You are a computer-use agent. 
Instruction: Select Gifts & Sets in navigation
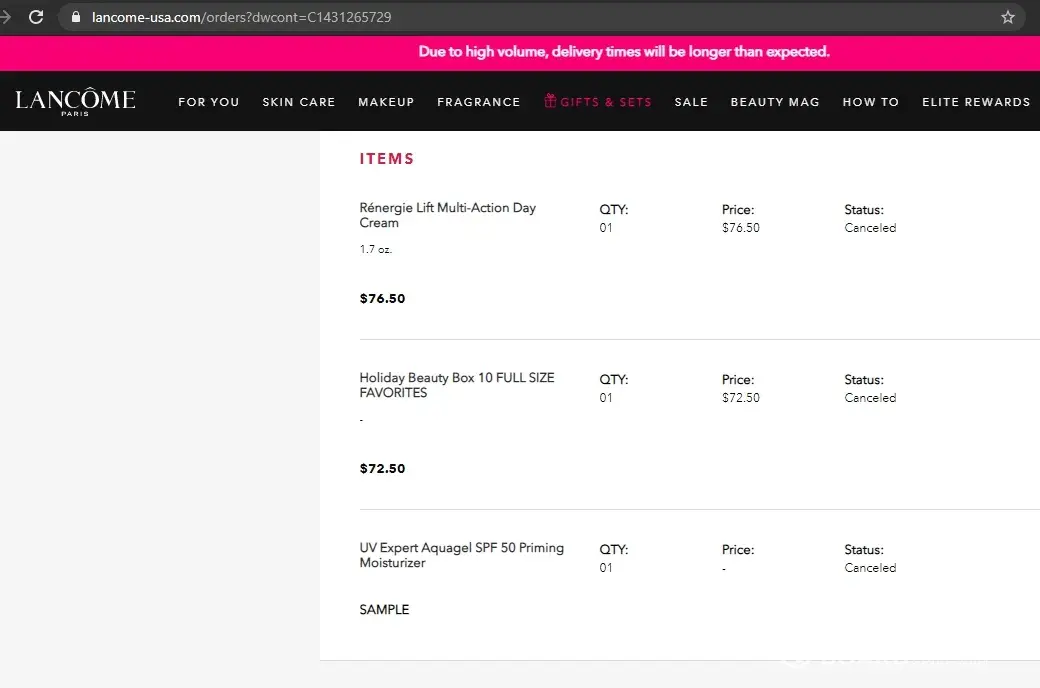(x=605, y=102)
